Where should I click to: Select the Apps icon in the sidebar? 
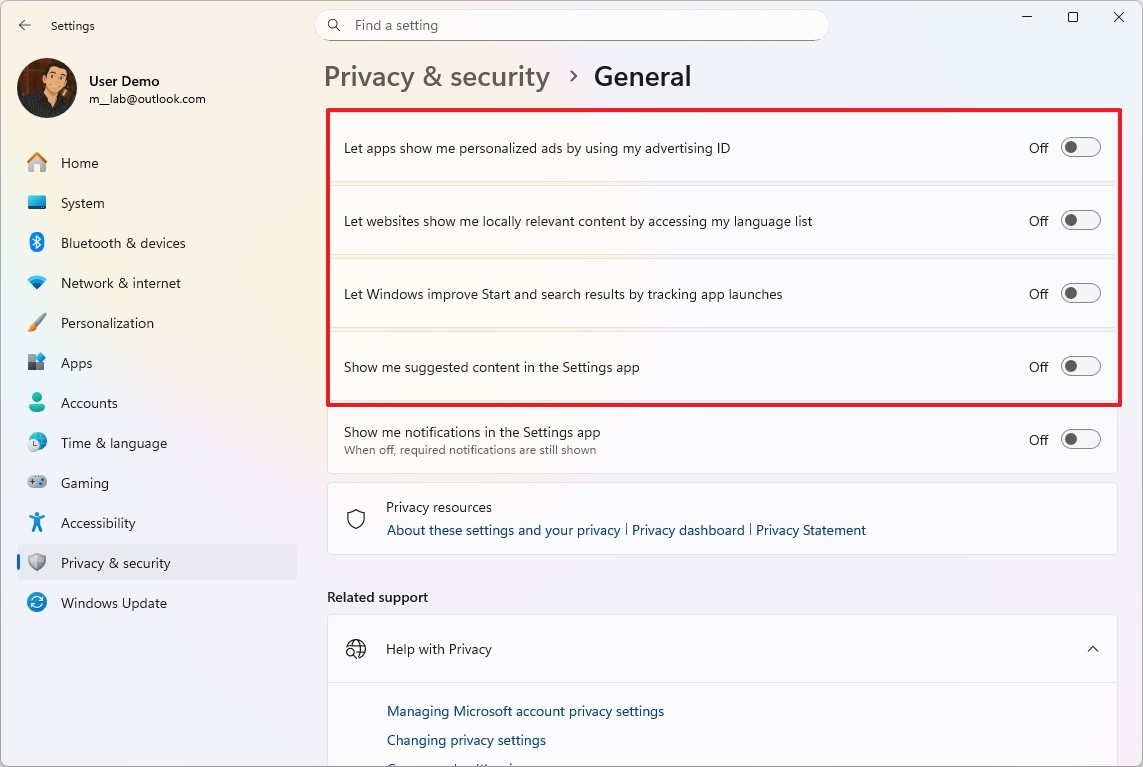click(x=39, y=362)
